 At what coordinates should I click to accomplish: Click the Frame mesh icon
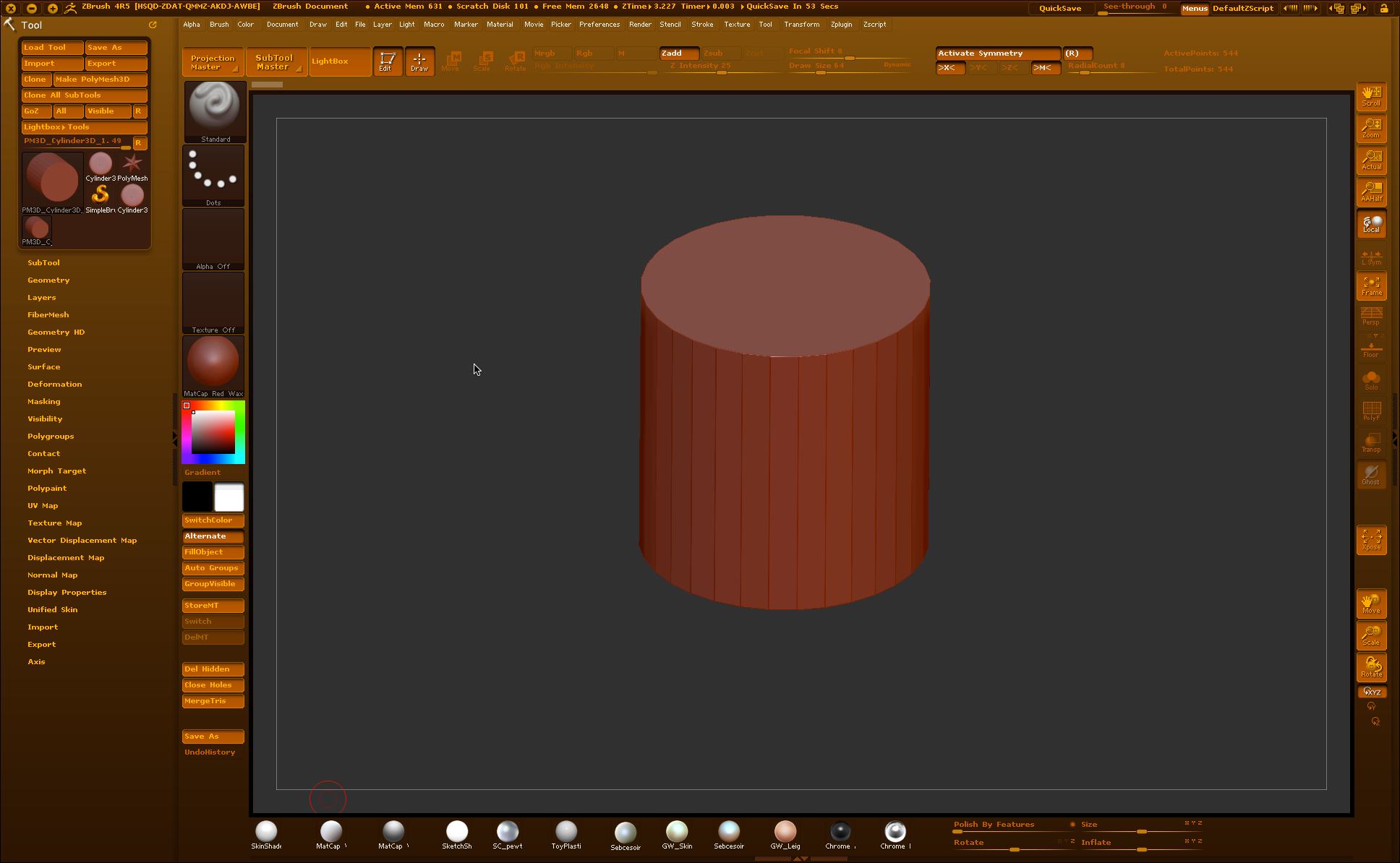(1371, 285)
